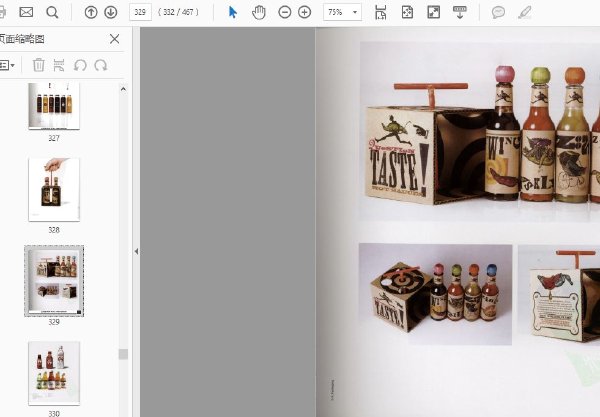Open the search magnifier tool
This screenshot has width=600, height=417.
click(52, 12)
